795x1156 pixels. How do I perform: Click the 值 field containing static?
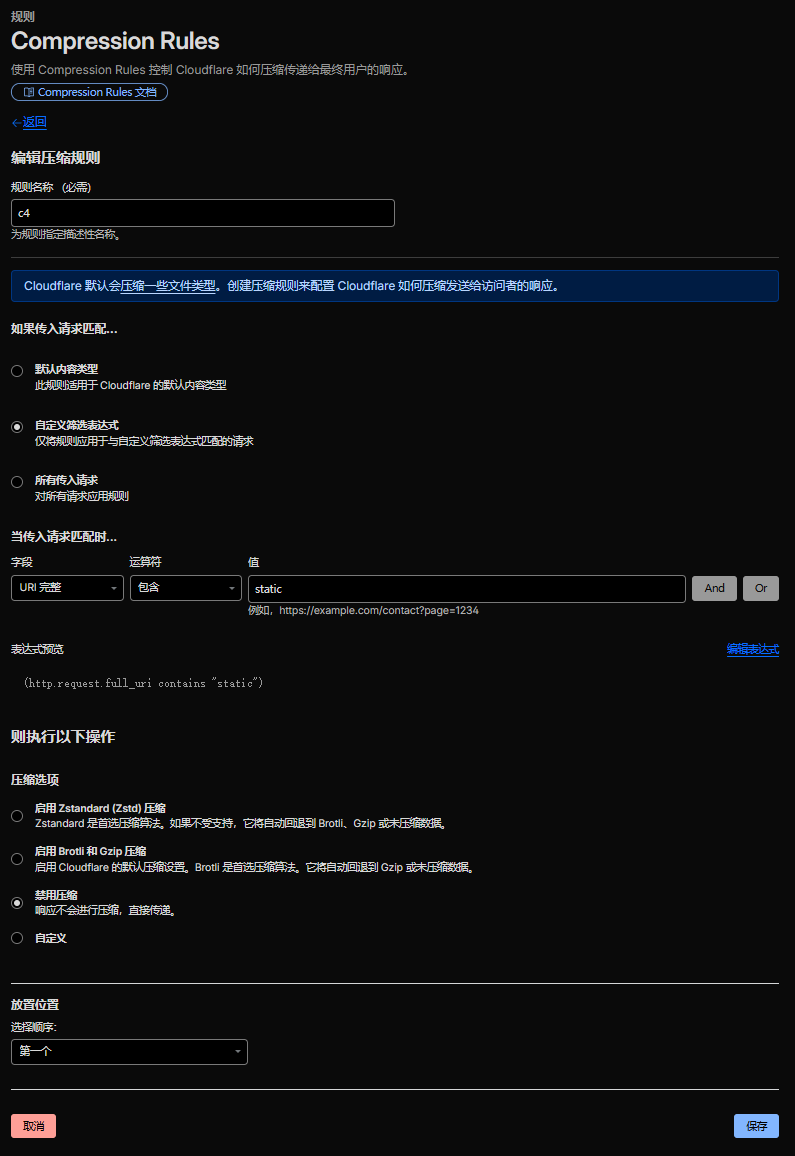click(466, 589)
